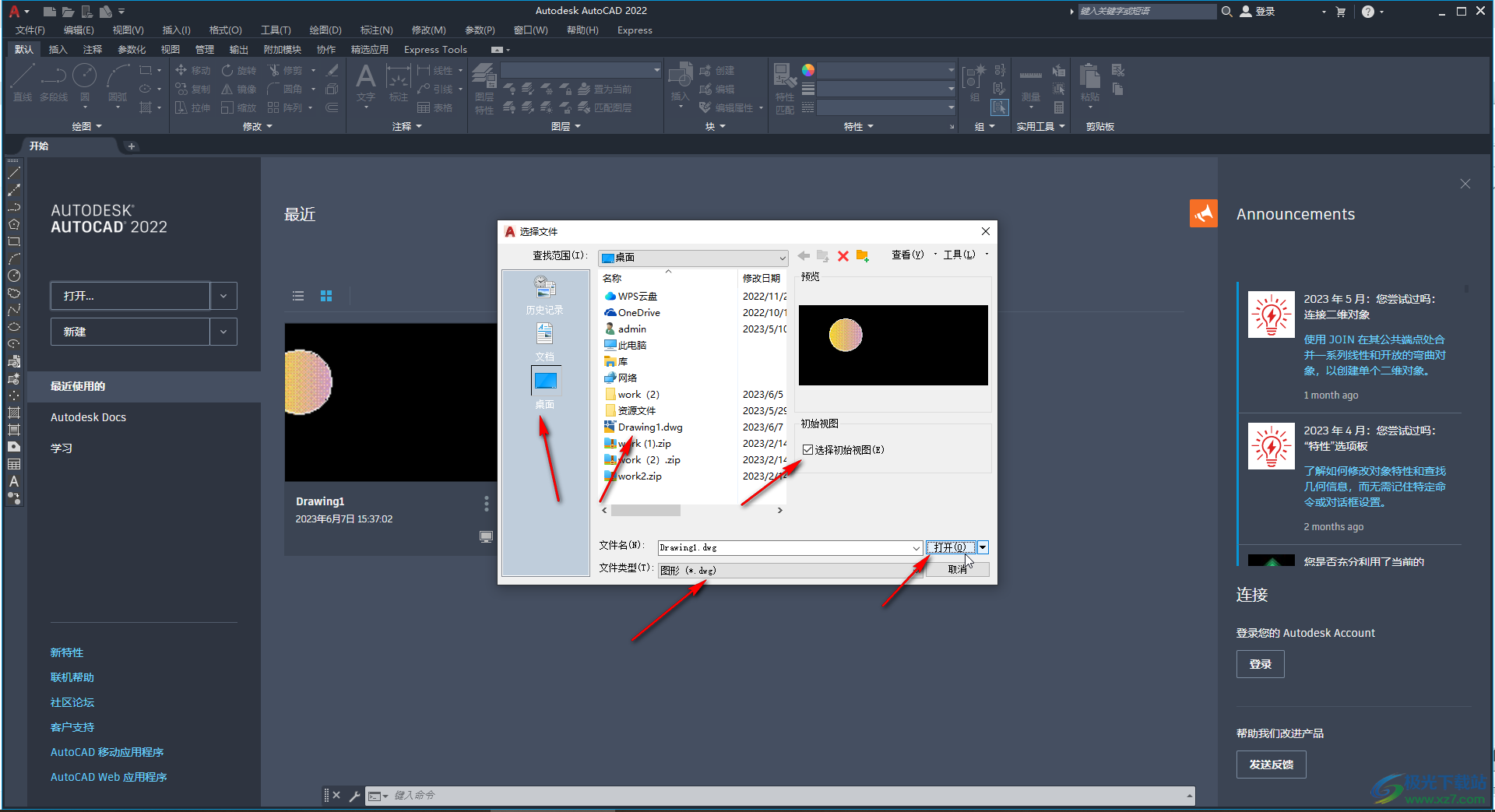
Task: Open the quick calculator icon in utilities
Action: [x=1059, y=107]
